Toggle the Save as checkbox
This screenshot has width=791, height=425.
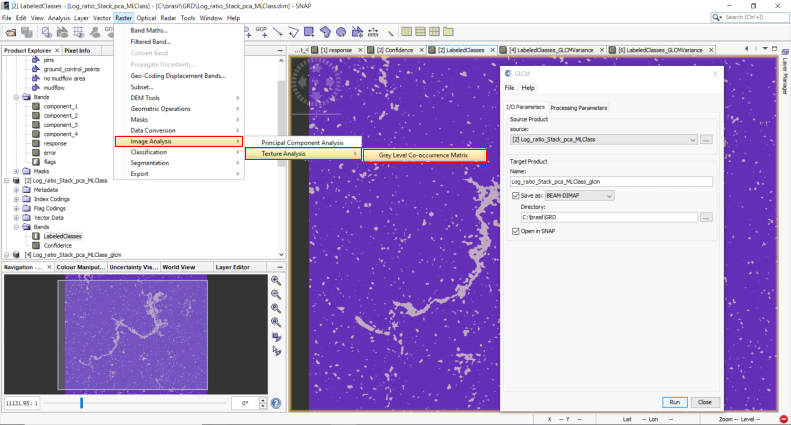point(515,196)
